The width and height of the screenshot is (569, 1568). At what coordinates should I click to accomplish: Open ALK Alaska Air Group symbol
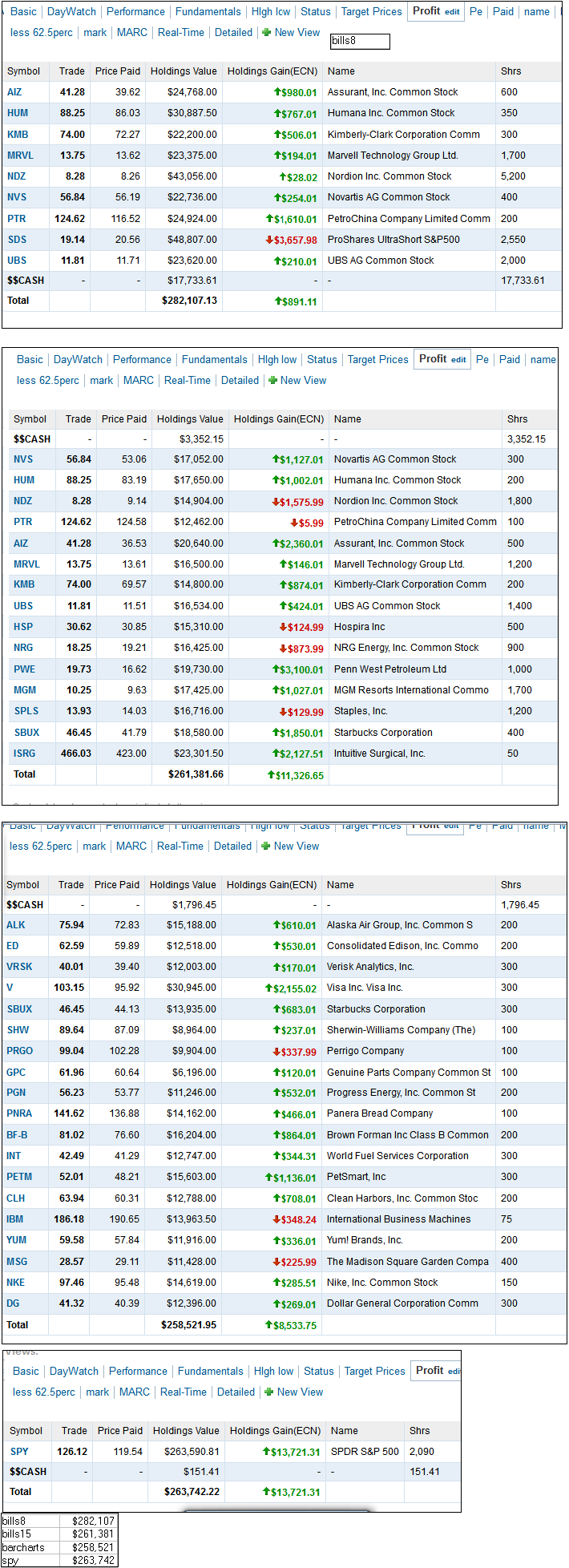(x=16, y=924)
